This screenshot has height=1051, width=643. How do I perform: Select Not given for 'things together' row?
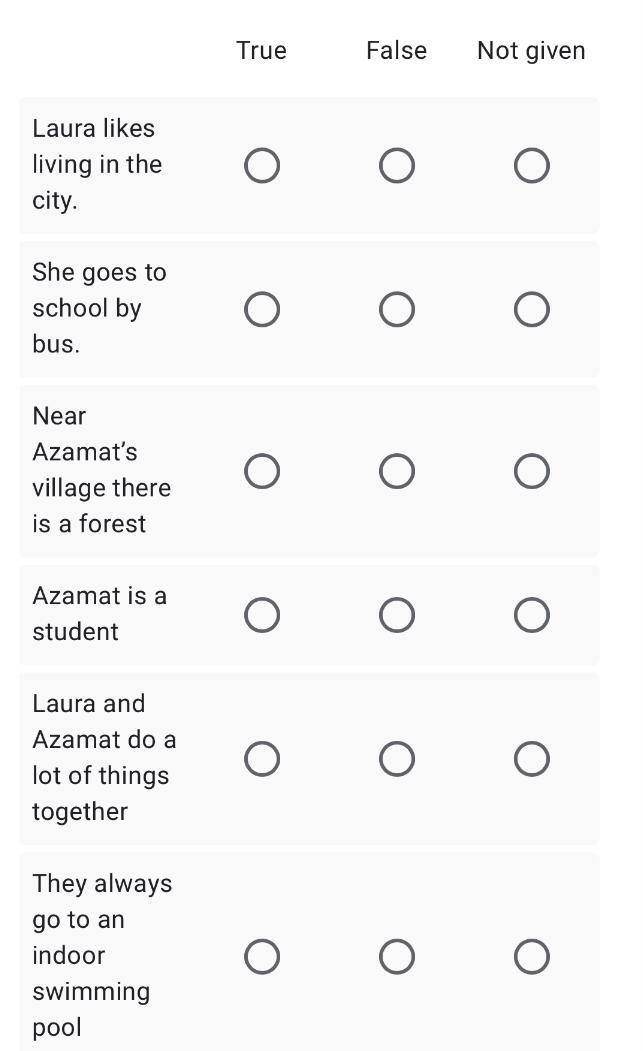pos(532,759)
